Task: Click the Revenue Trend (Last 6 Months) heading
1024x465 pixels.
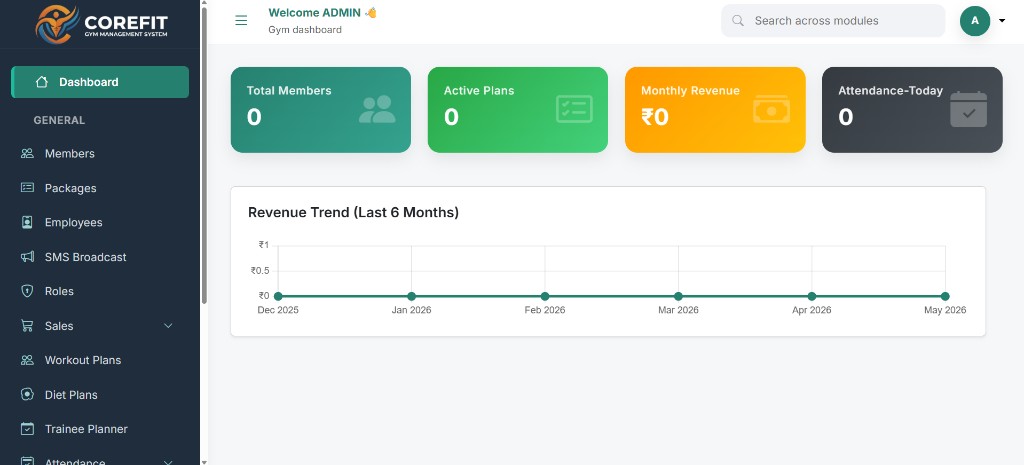Action: 353,212
